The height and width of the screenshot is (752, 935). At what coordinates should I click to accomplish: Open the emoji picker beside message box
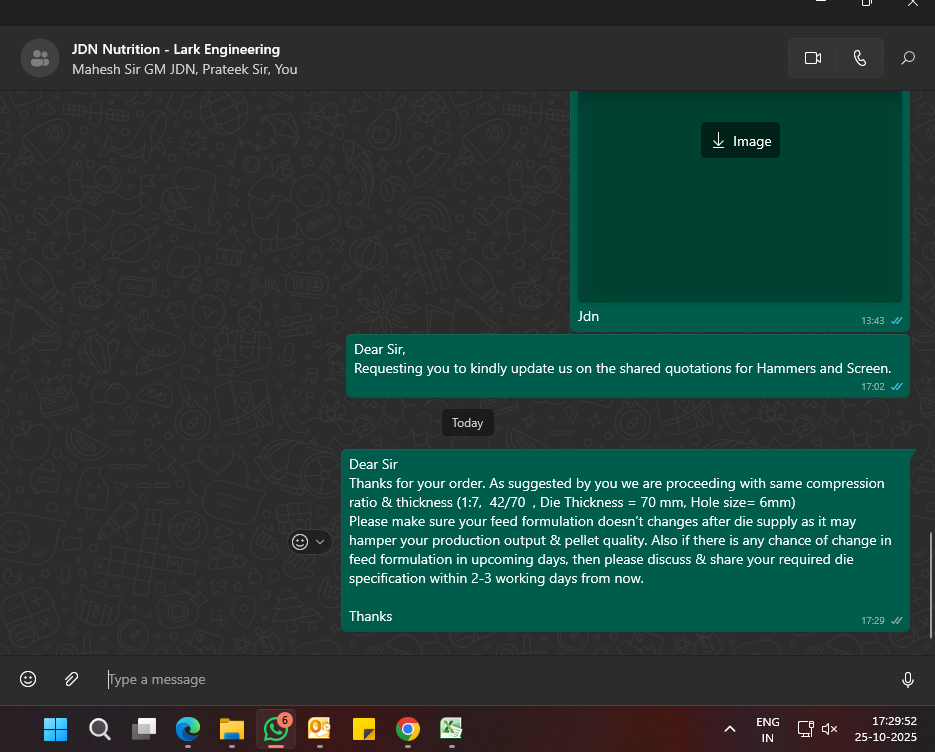pos(28,679)
